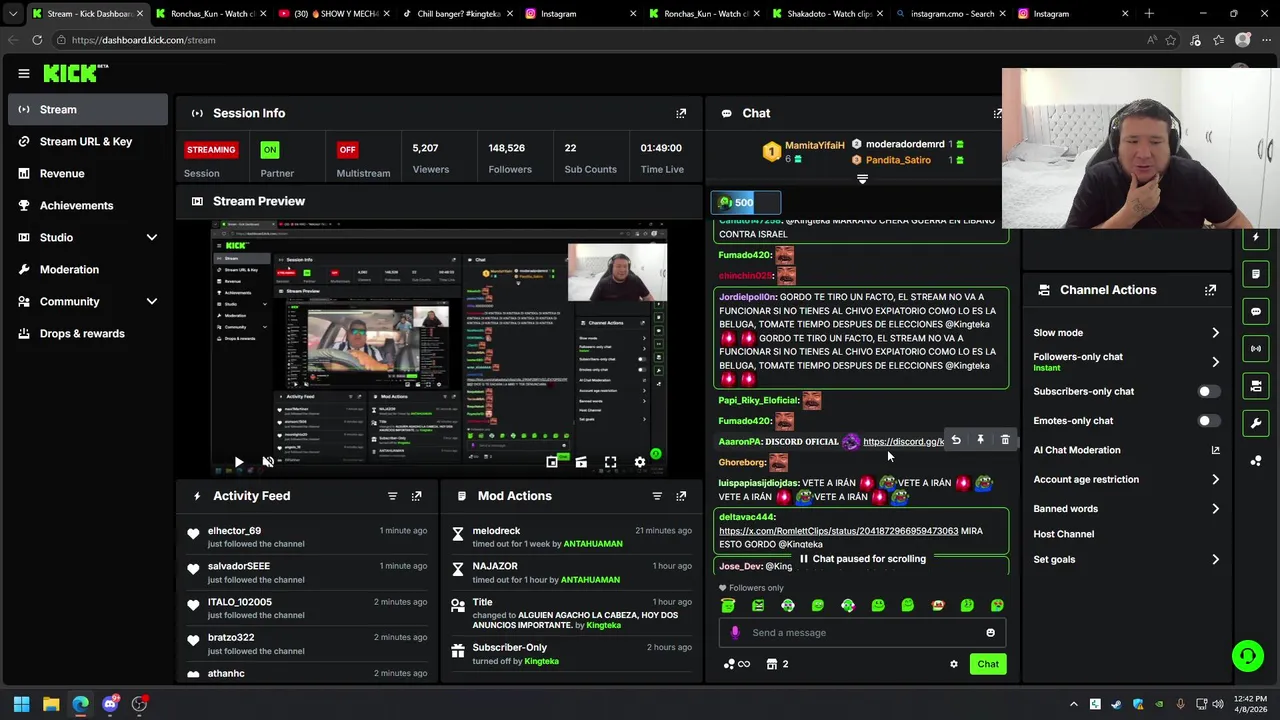Open the Discord link in chat
Image resolution: width=1280 pixels, height=720 pixels.
point(903,441)
